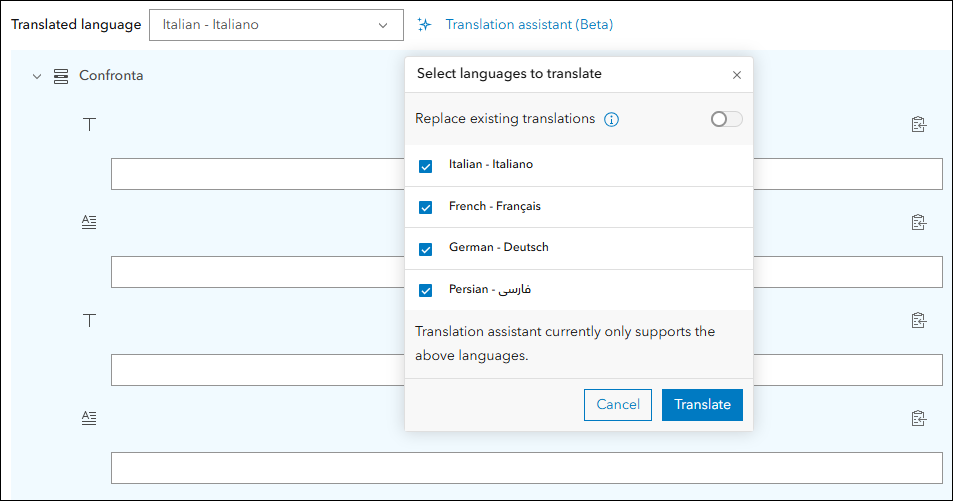The height and width of the screenshot is (501, 953).
Task: Click the third row's copy-source icon on right
Action: coord(918,320)
